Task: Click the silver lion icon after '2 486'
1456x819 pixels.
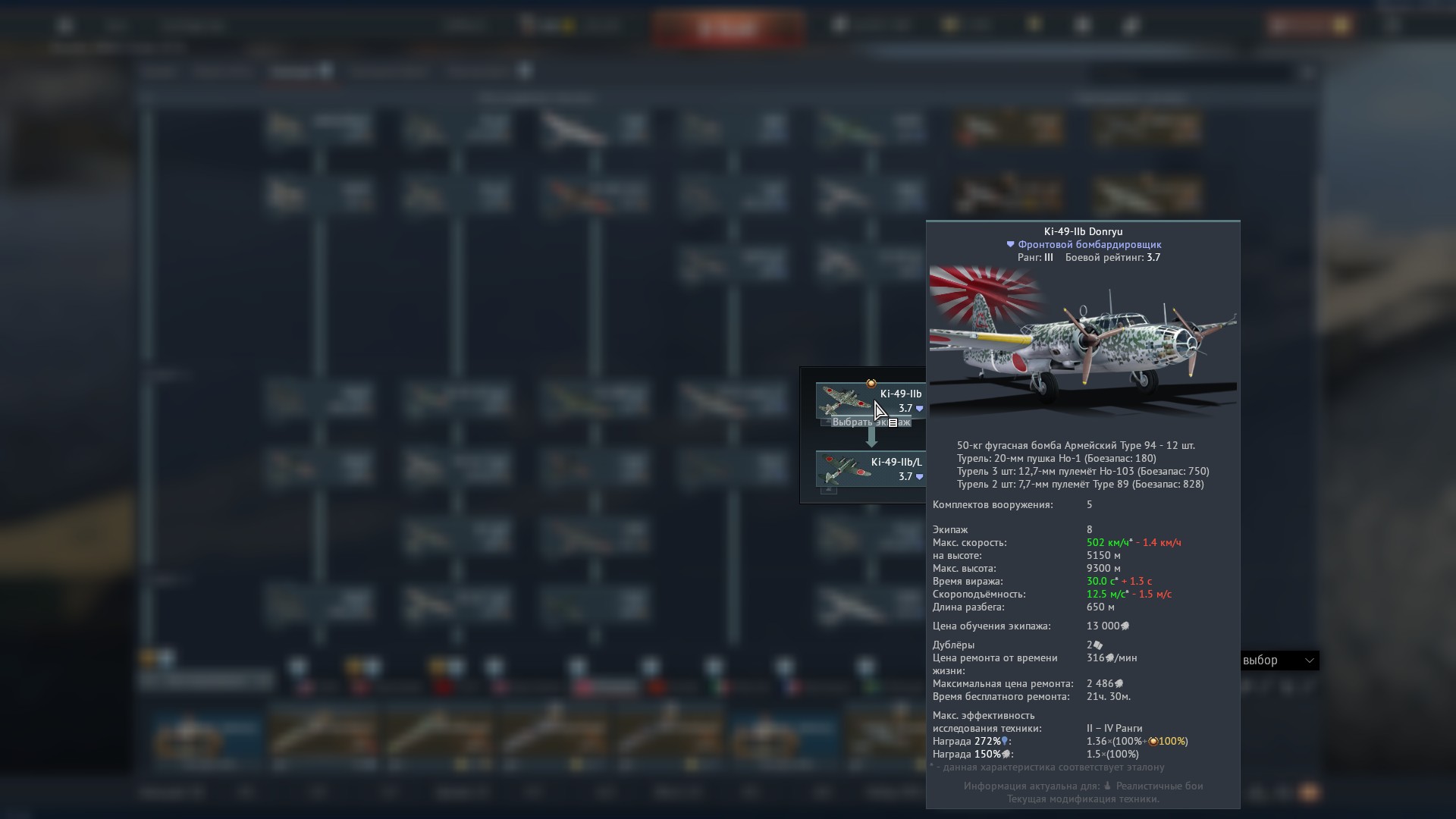Action: (x=1119, y=684)
